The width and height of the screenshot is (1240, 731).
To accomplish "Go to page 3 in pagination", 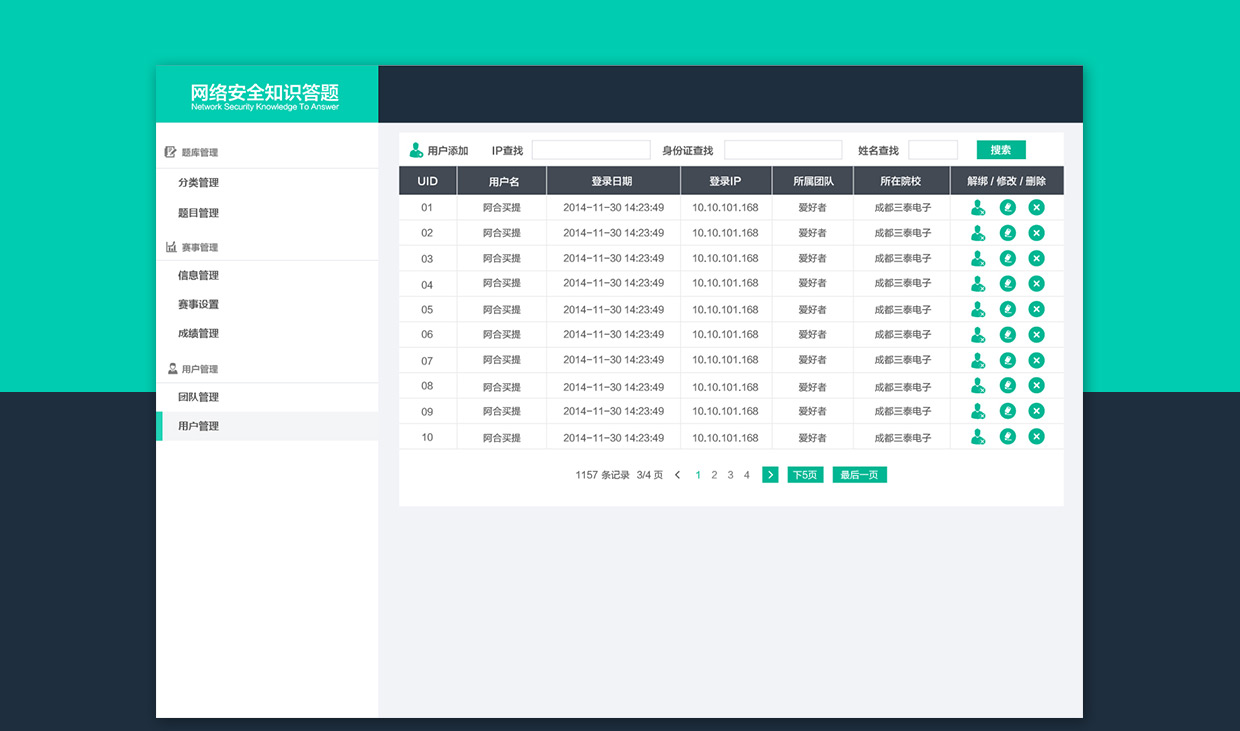I will point(730,475).
